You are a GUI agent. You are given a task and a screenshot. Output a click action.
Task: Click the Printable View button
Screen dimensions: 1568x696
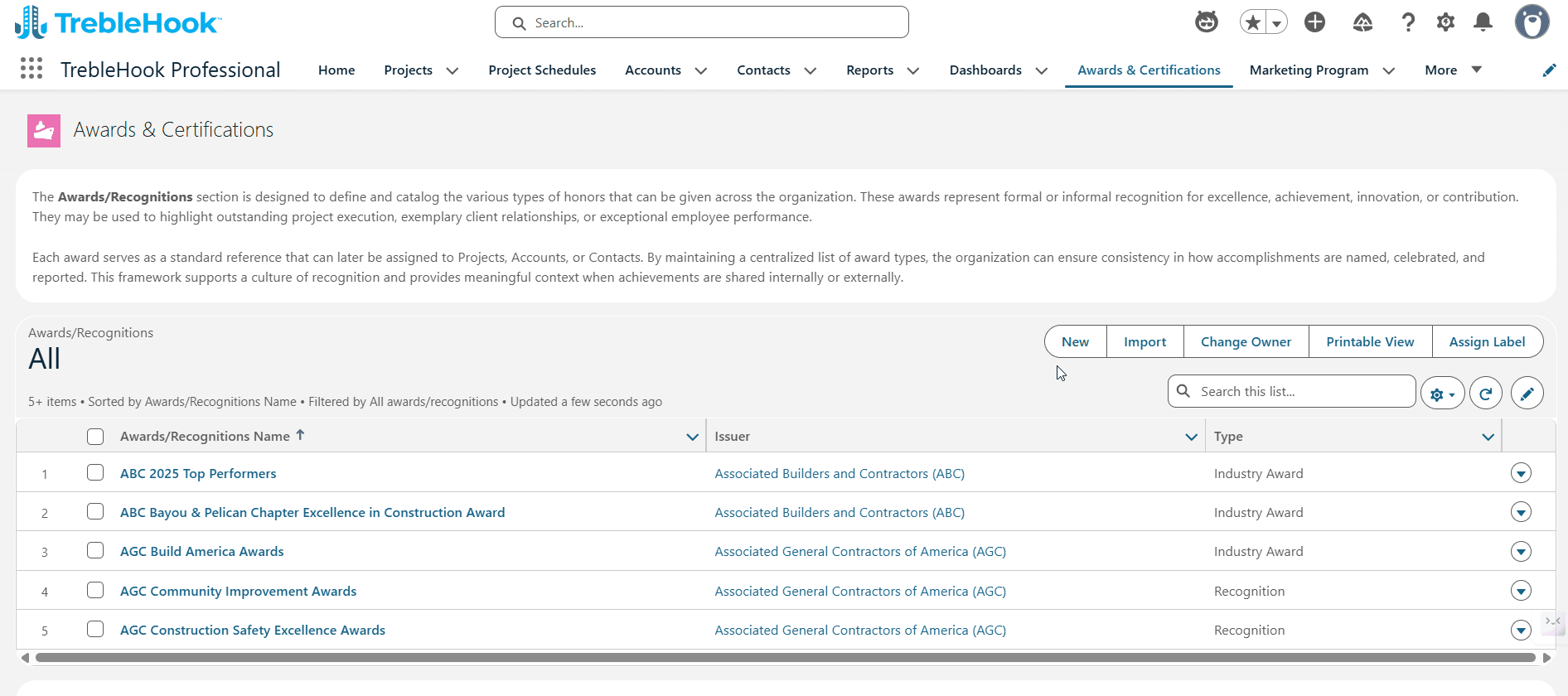click(x=1370, y=341)
